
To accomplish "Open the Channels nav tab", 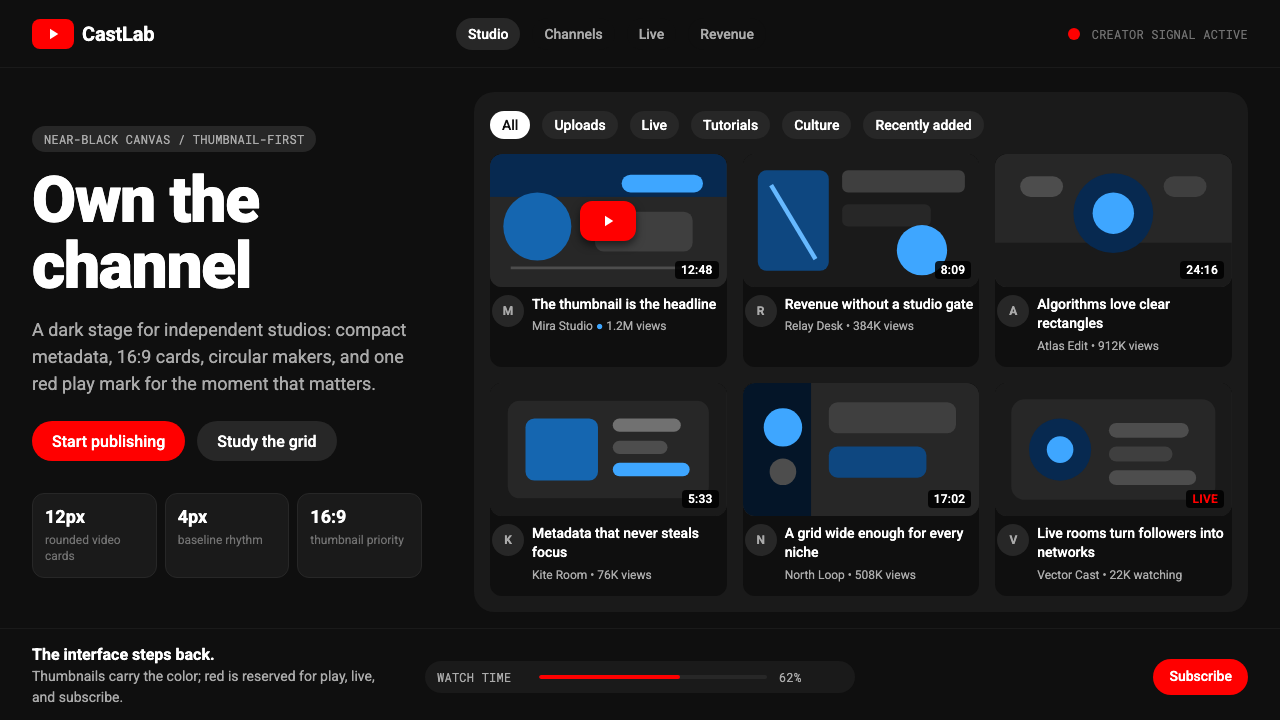I will coord(573,34).
